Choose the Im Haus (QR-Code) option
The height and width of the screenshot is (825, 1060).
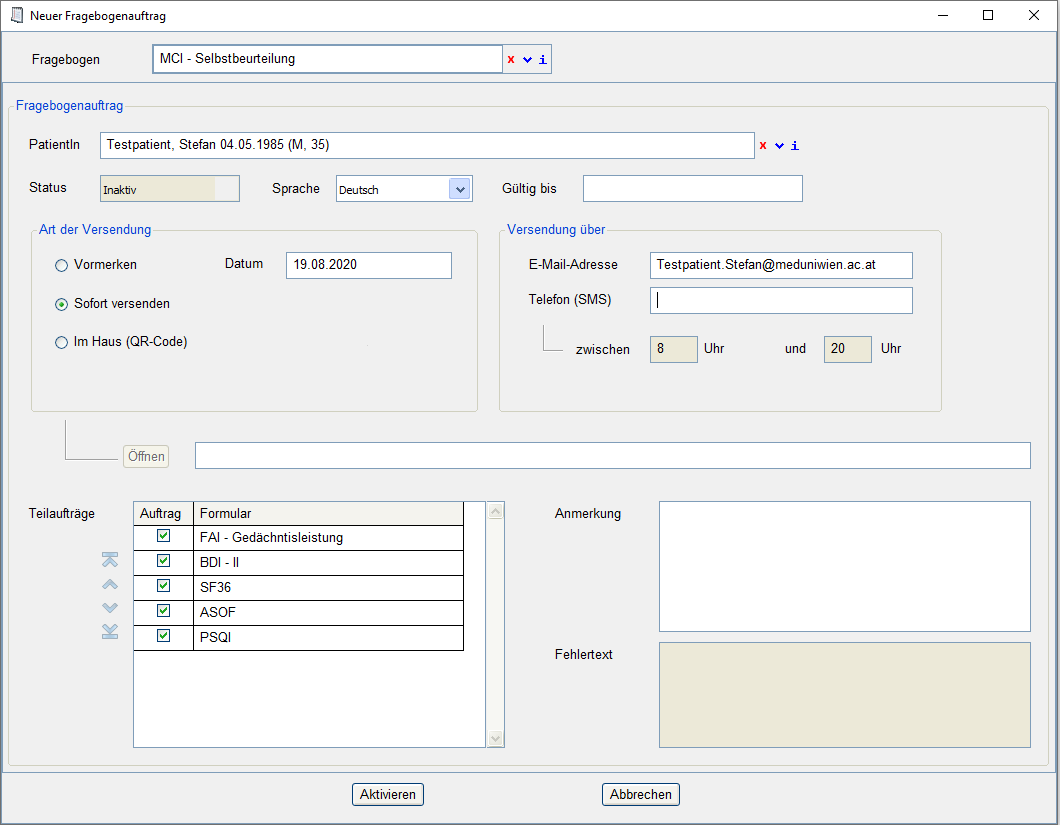pos(62,342)
